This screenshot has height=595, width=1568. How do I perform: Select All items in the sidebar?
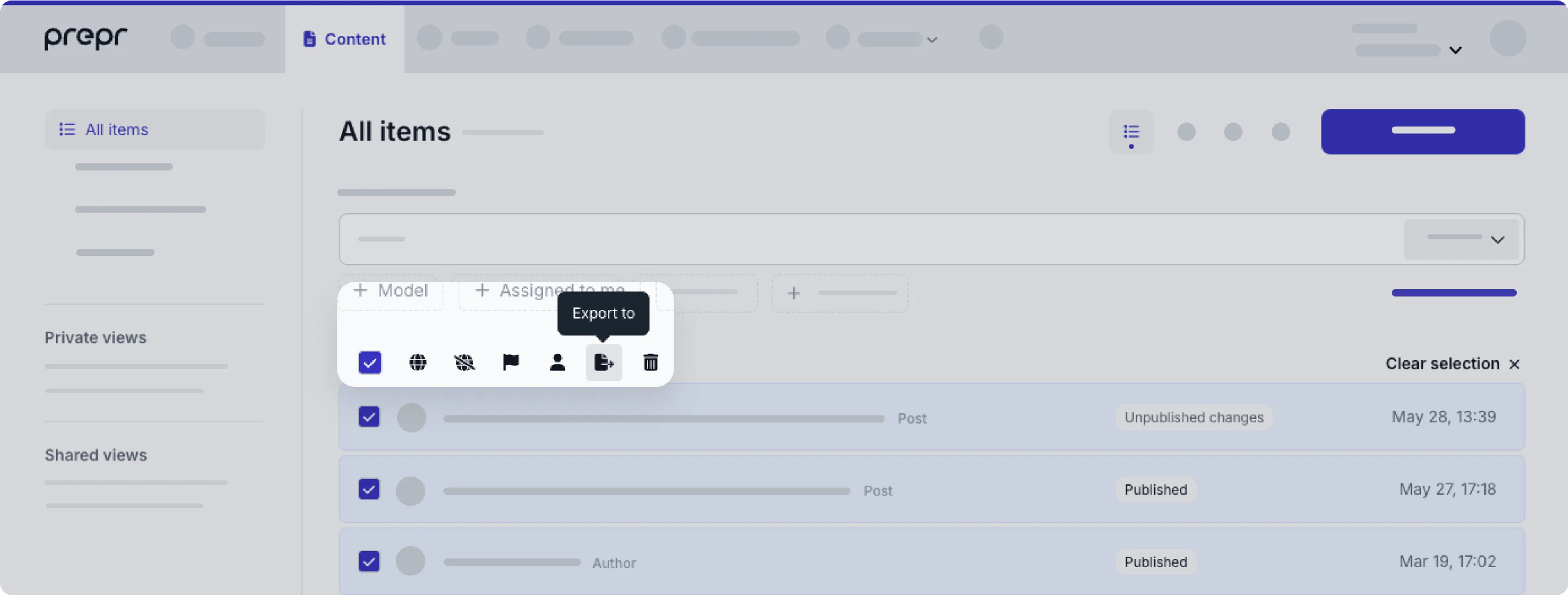coord(155,130)
